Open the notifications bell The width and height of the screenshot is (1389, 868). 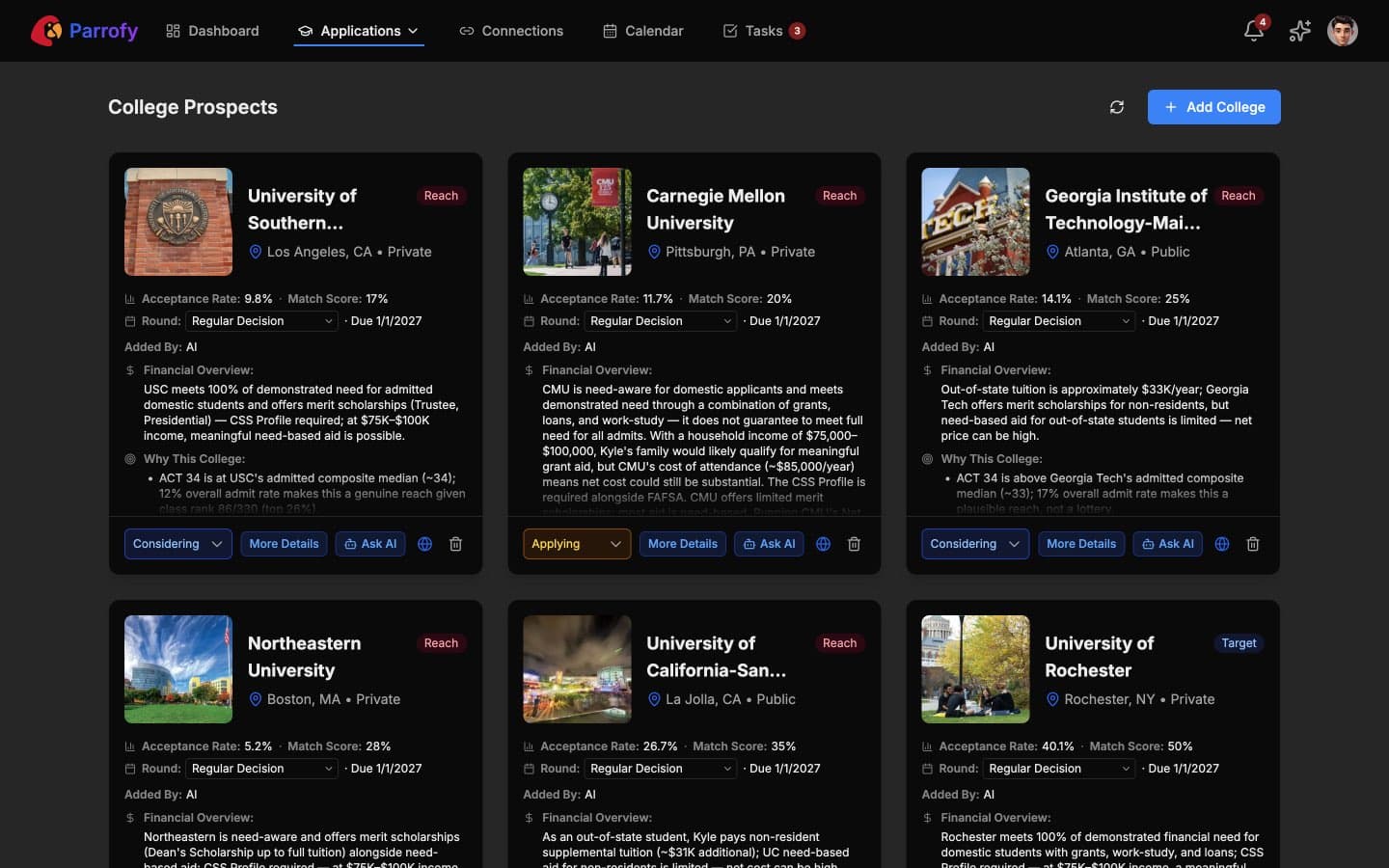1254,31
